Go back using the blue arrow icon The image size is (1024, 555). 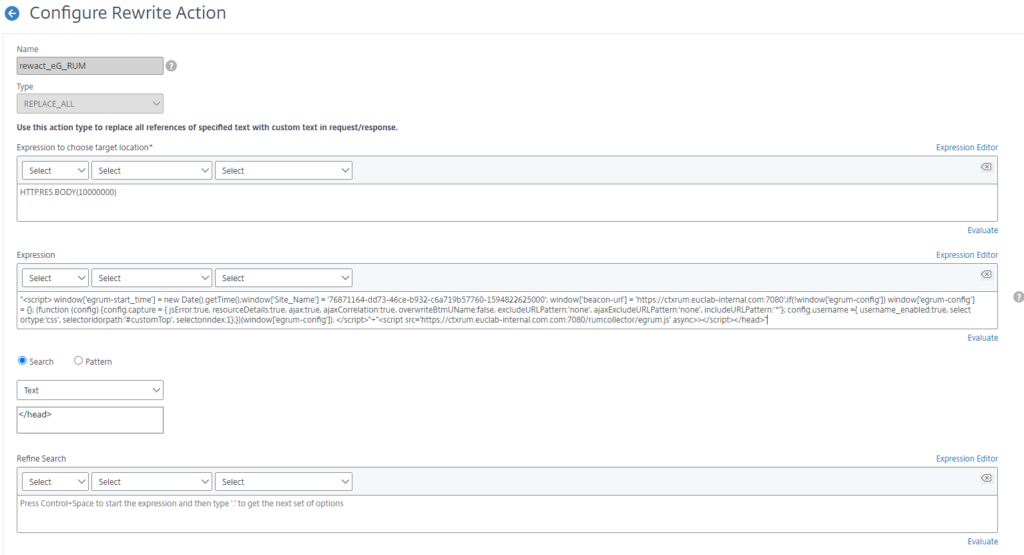tap(12, 13)
